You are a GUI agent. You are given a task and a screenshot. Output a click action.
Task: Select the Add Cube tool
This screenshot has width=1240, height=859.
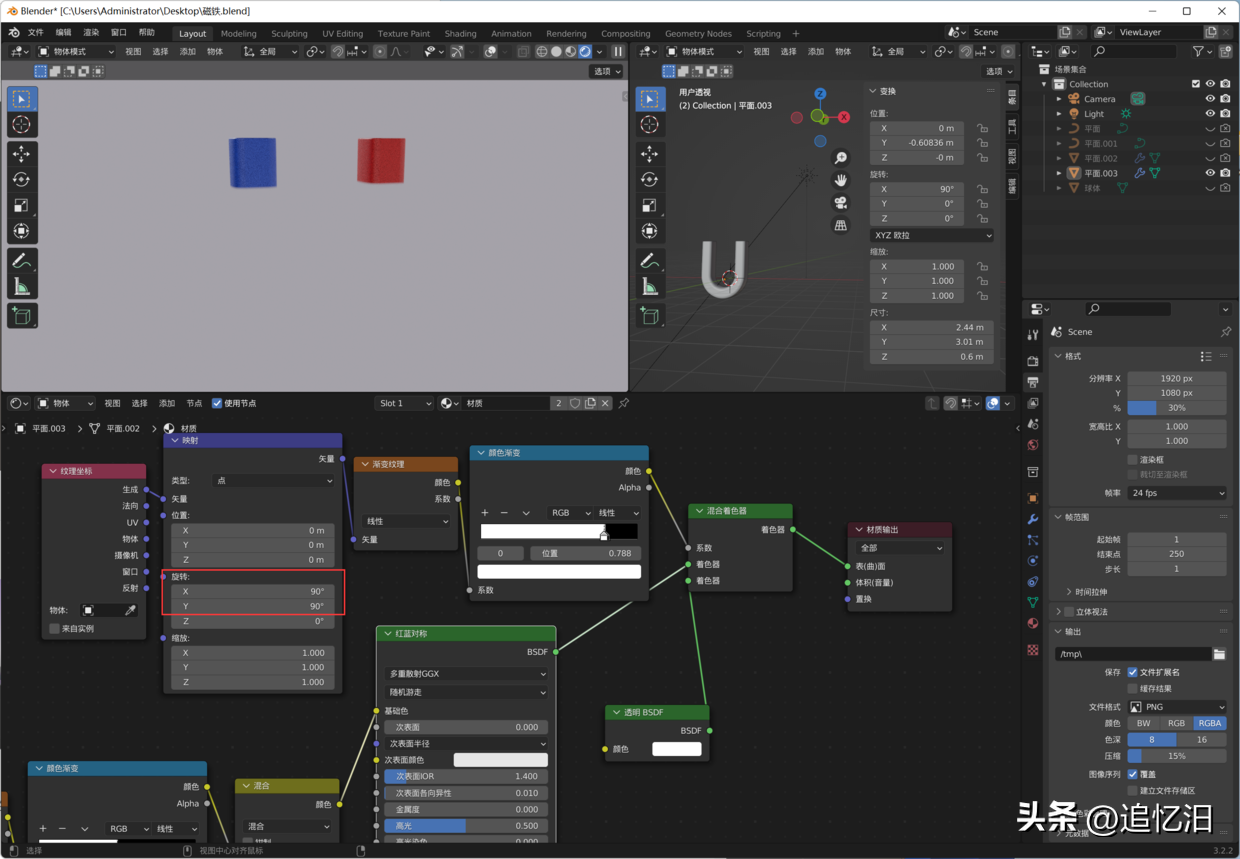21,312
